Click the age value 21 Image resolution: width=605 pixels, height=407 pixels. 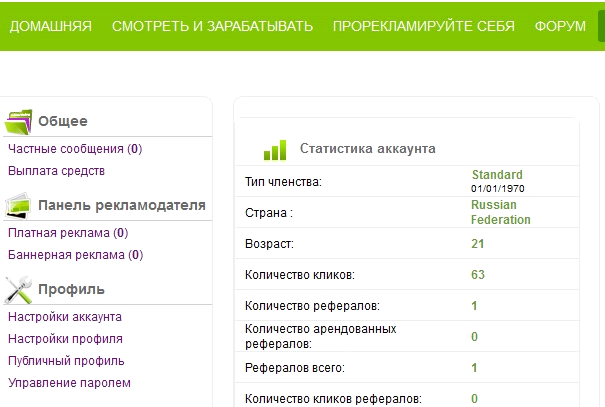(478, 244)
